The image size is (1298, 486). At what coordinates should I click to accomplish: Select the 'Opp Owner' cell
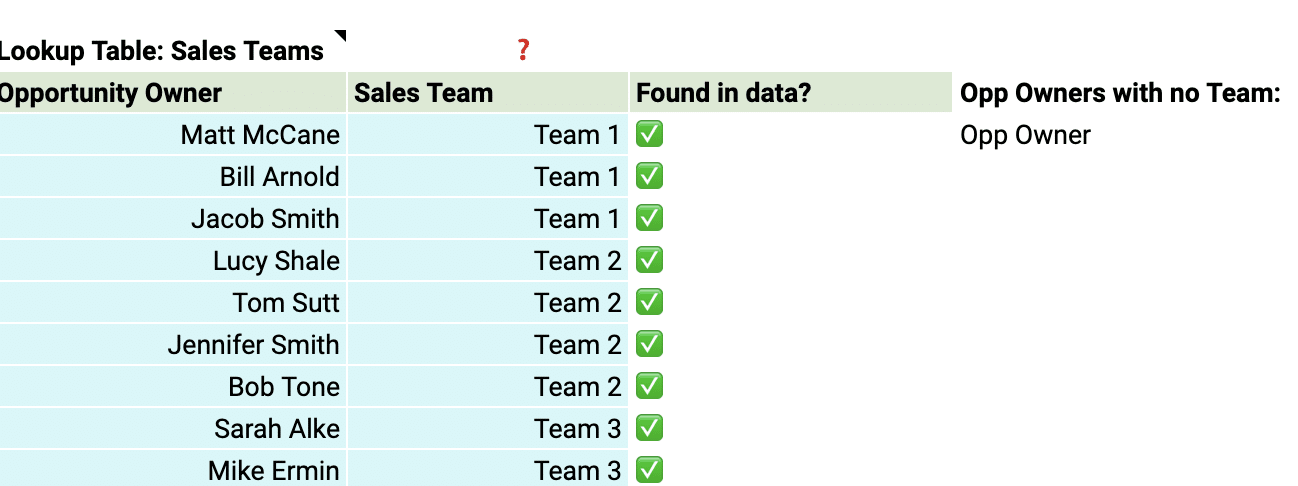(1025, 135)
